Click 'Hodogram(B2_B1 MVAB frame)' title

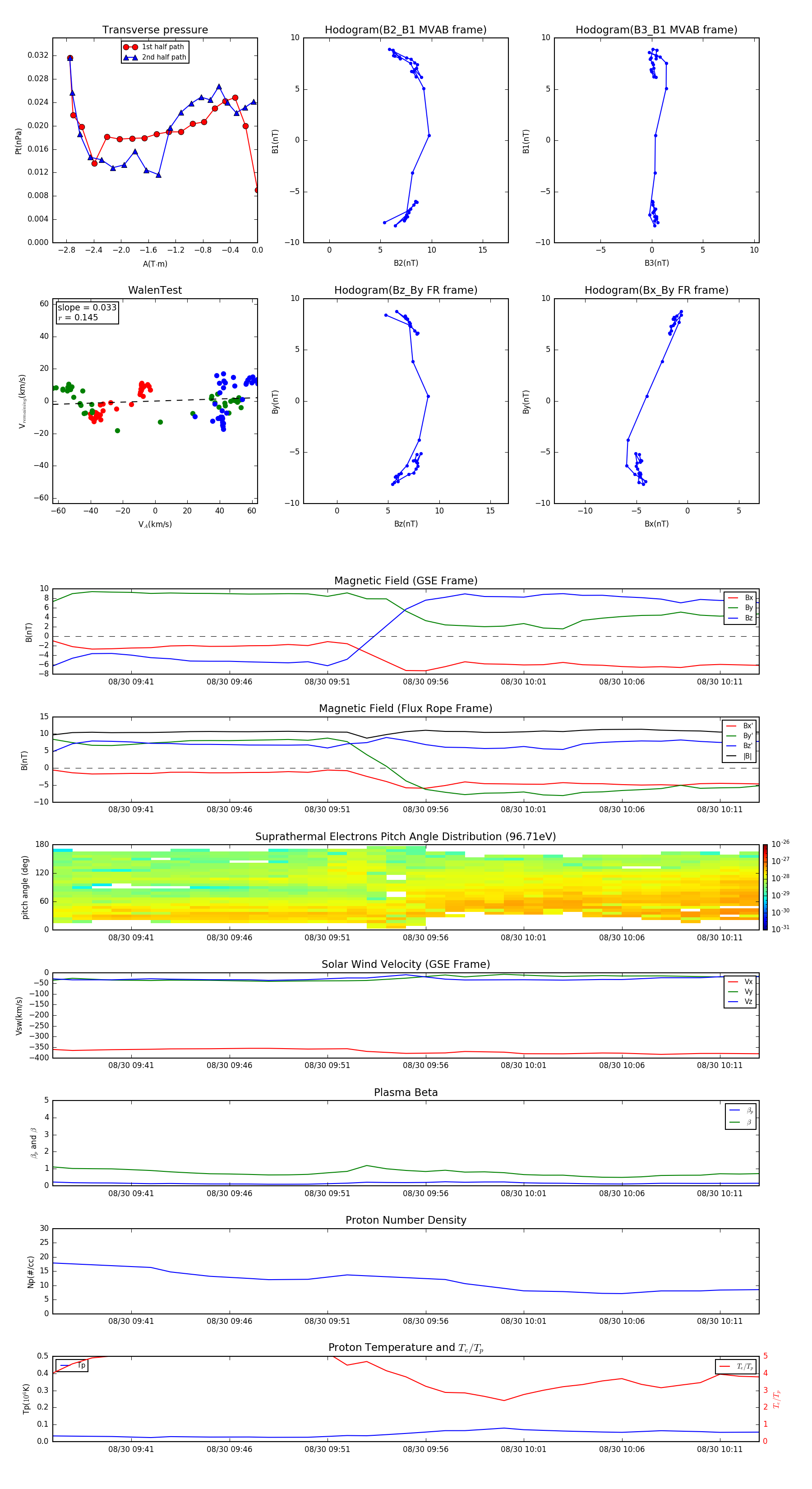click(406, 29)
